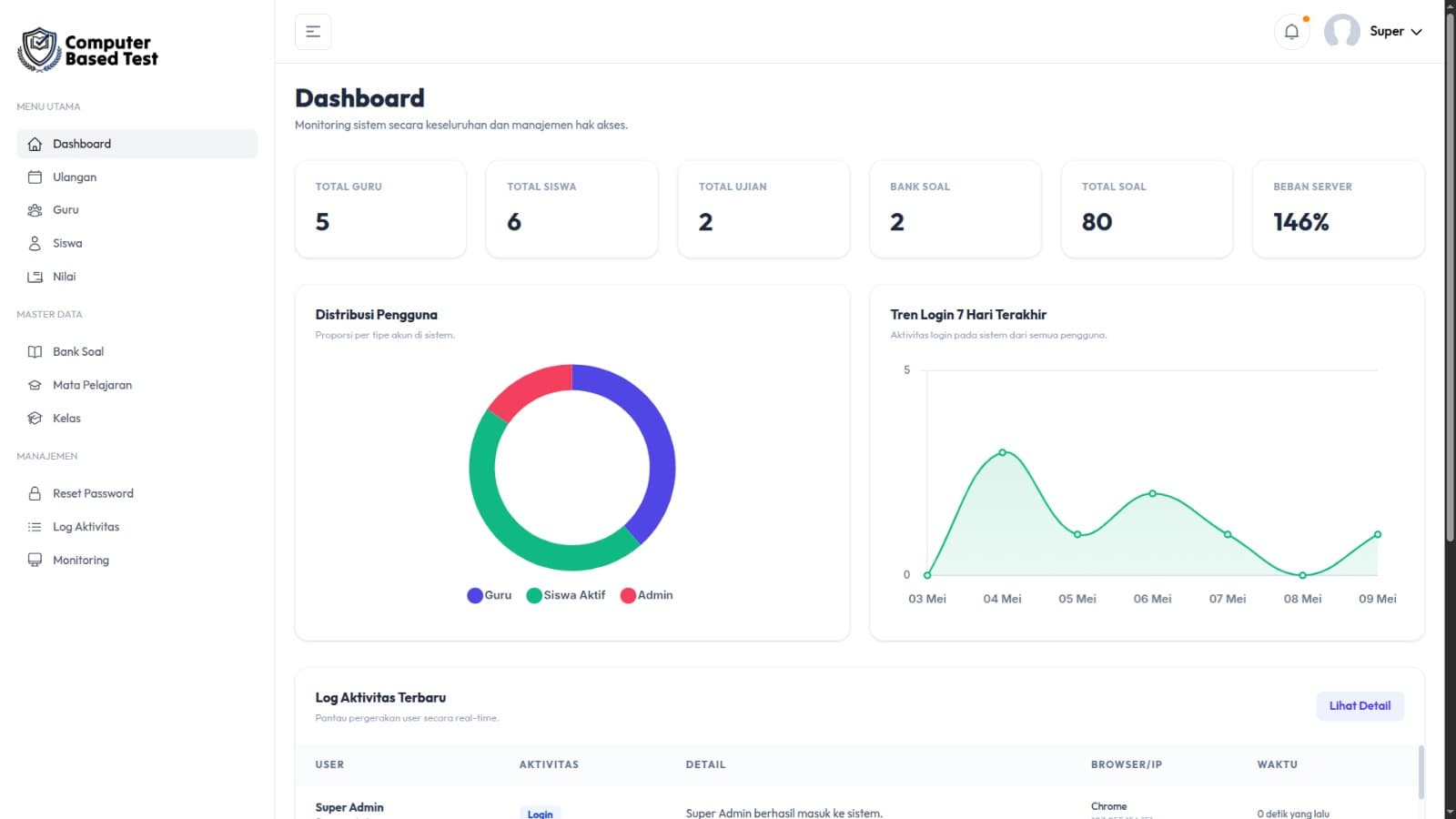The image size is (1456, 819).
Task: Click the Bank Soal book icon
Action: point(35,352)
